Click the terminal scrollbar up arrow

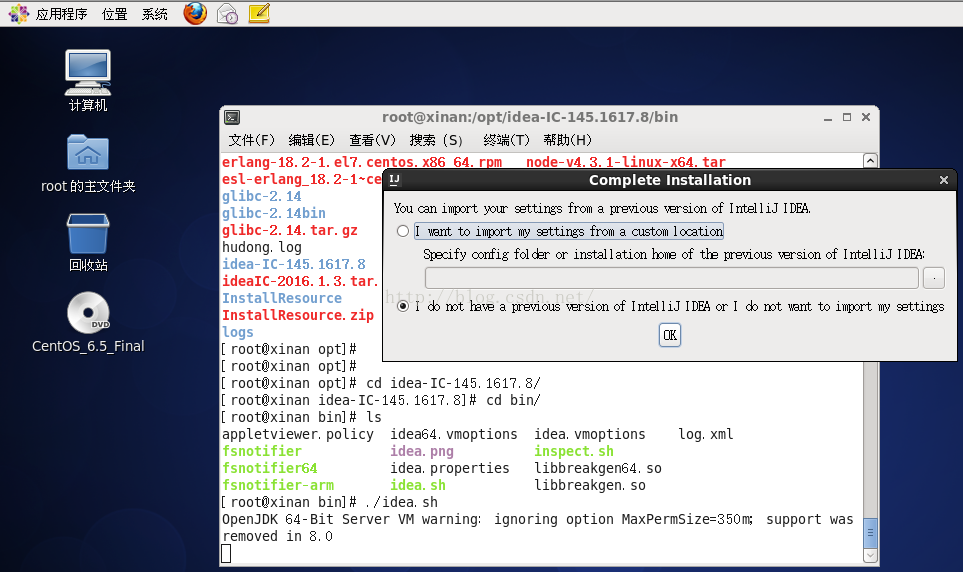click(x=870, y=161)
